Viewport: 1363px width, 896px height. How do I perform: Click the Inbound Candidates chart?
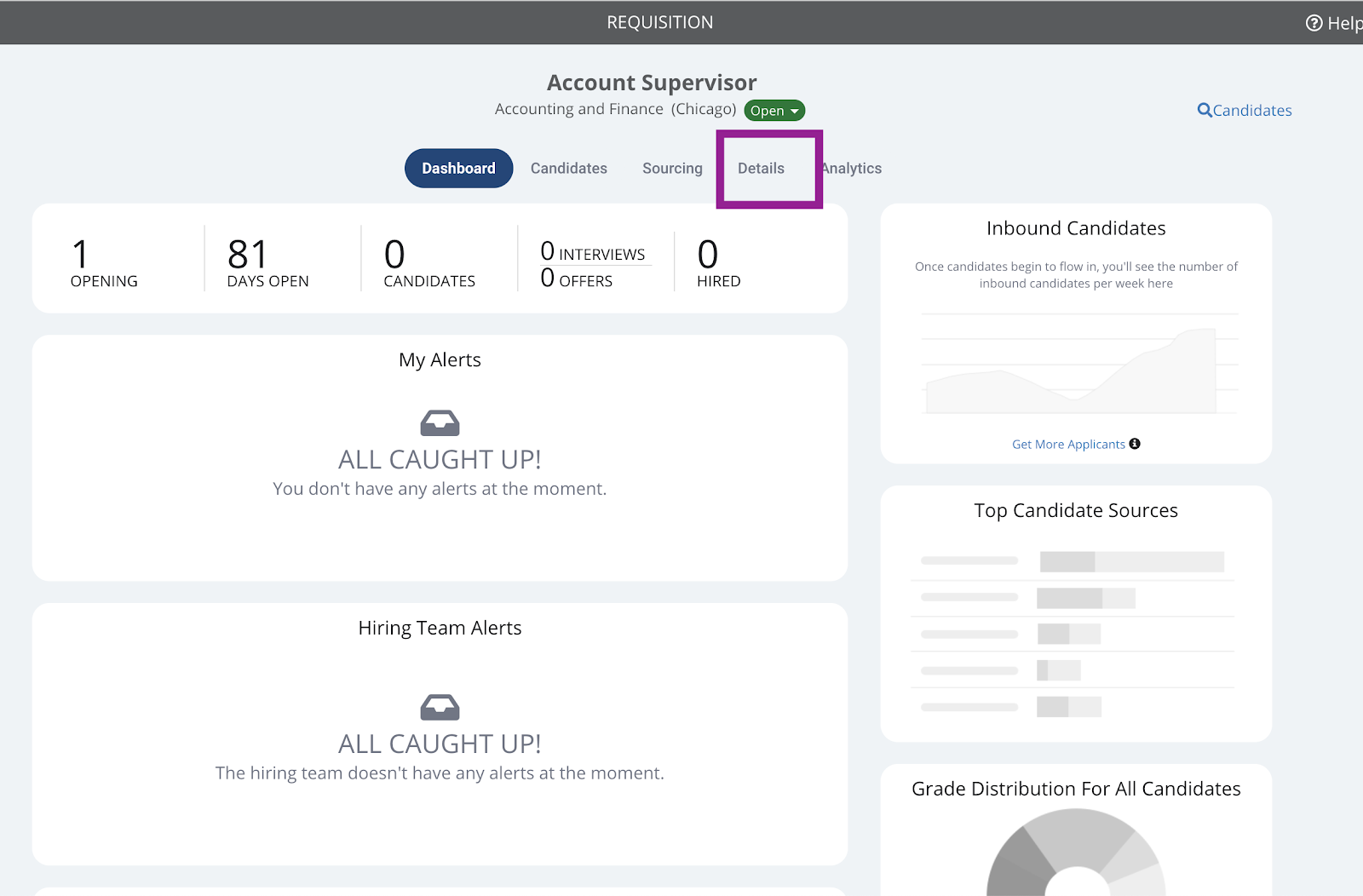pyautogui.click(x=1080, y=365)
